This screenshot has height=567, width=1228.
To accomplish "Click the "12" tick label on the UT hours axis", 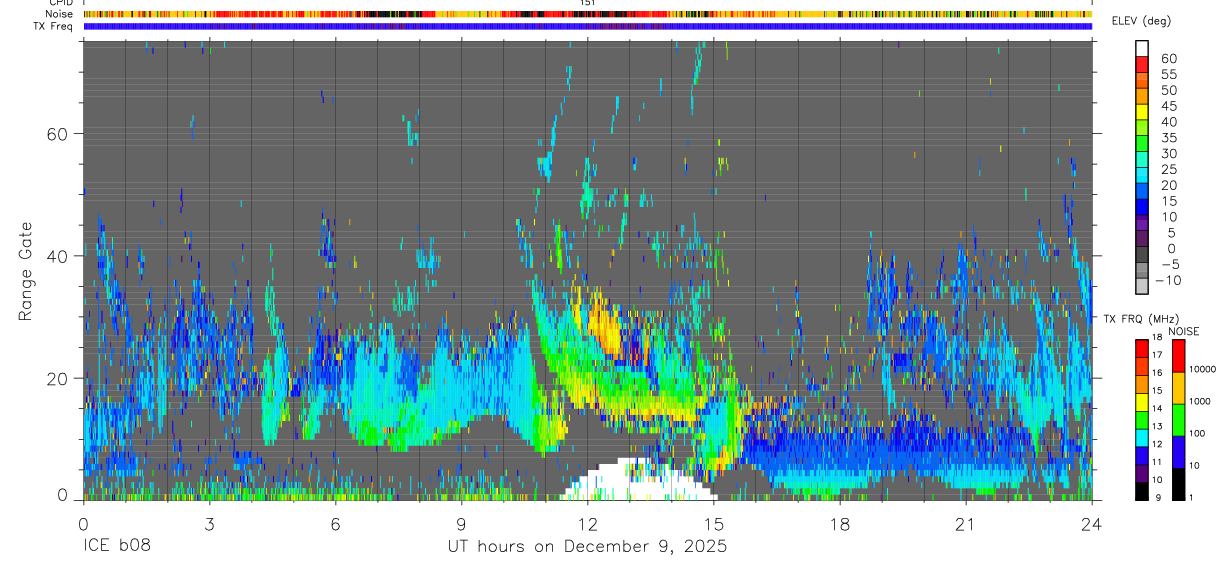I will coord(587,524).
